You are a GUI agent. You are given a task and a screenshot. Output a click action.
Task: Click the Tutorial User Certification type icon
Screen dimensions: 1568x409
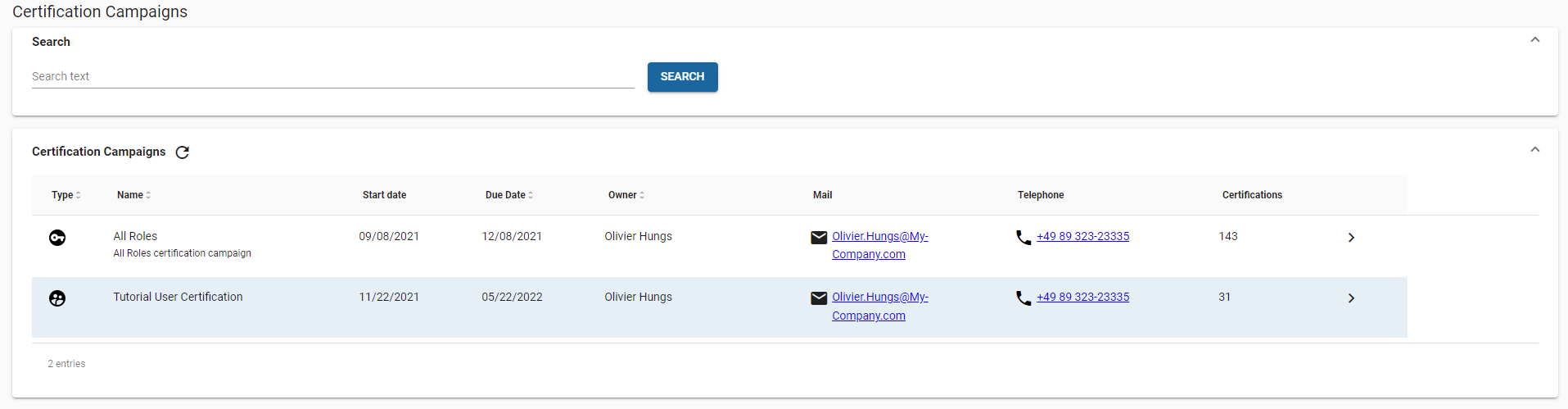[57, 298]
